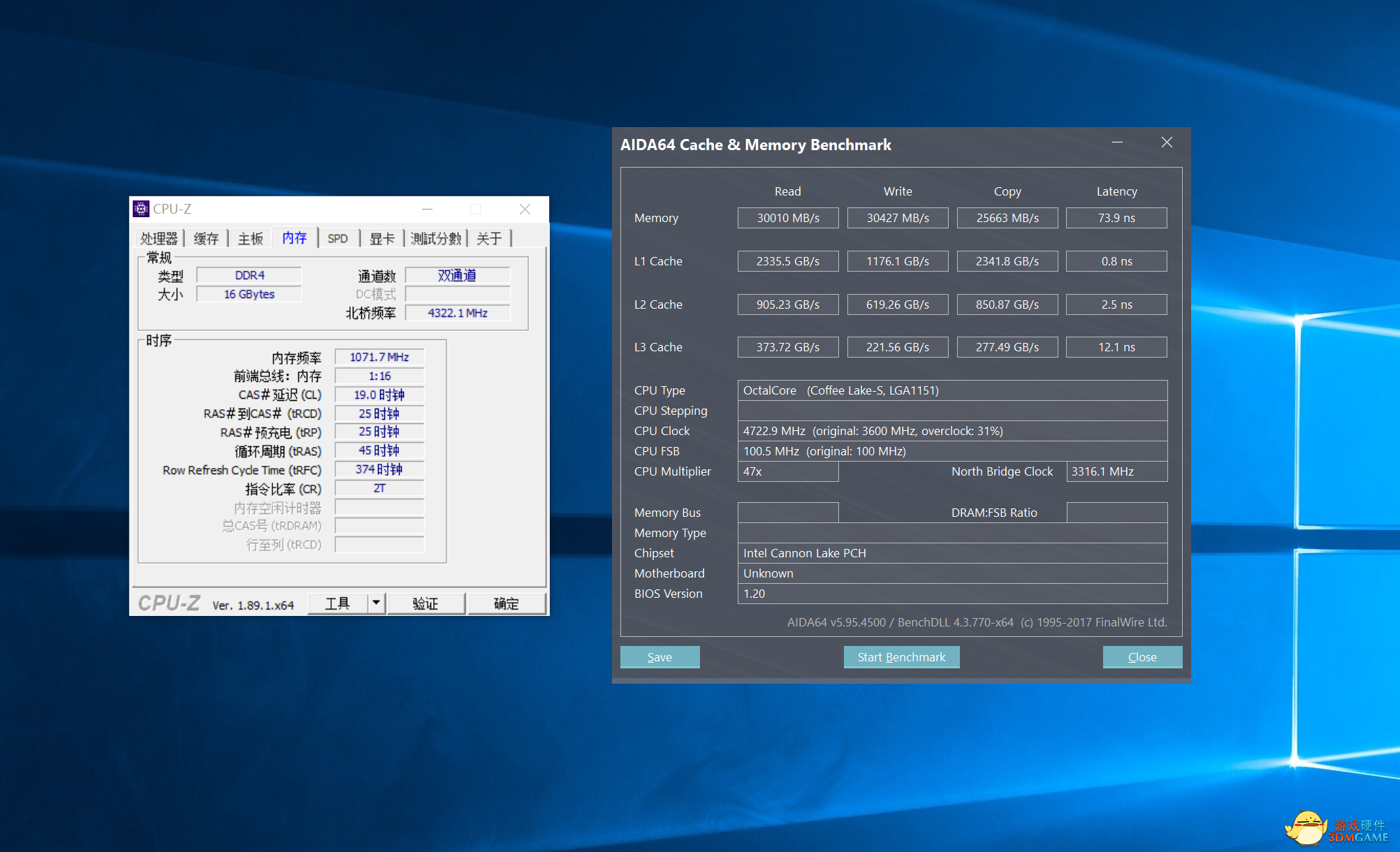The height and width of the screenshot is (852, 1400).
Task: Click the CAS# 延迟 value 19.0 时钟
Action: pyautogui.click(x=379, y=395)
